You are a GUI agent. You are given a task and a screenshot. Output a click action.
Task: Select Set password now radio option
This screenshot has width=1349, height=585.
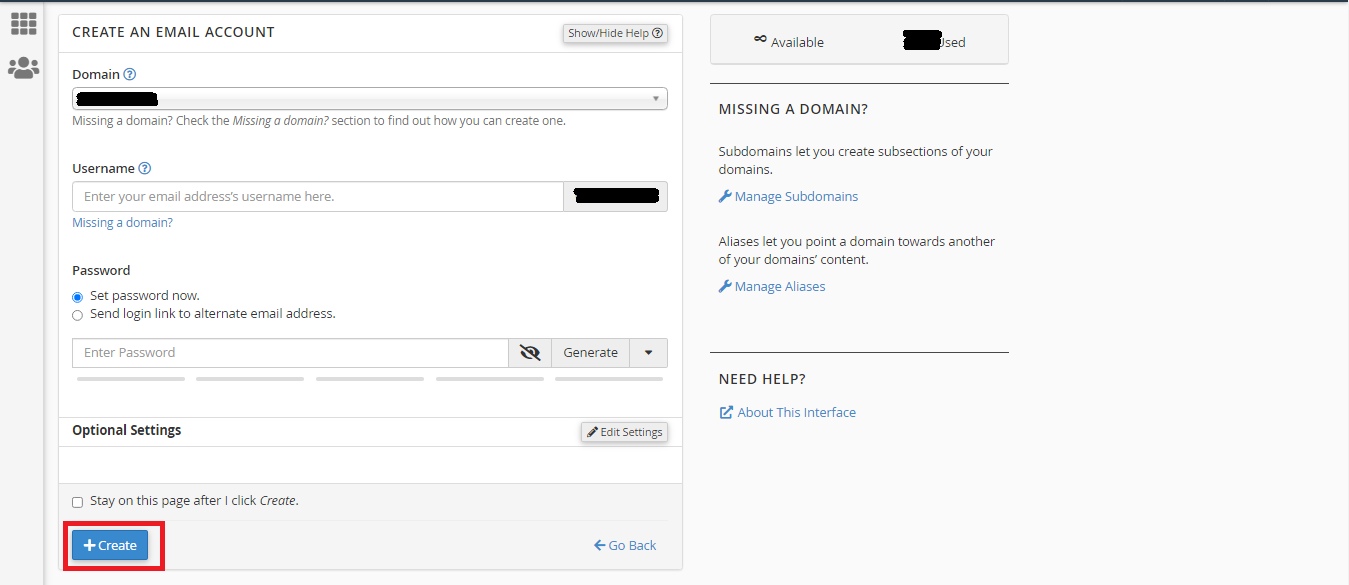[77, 297]
